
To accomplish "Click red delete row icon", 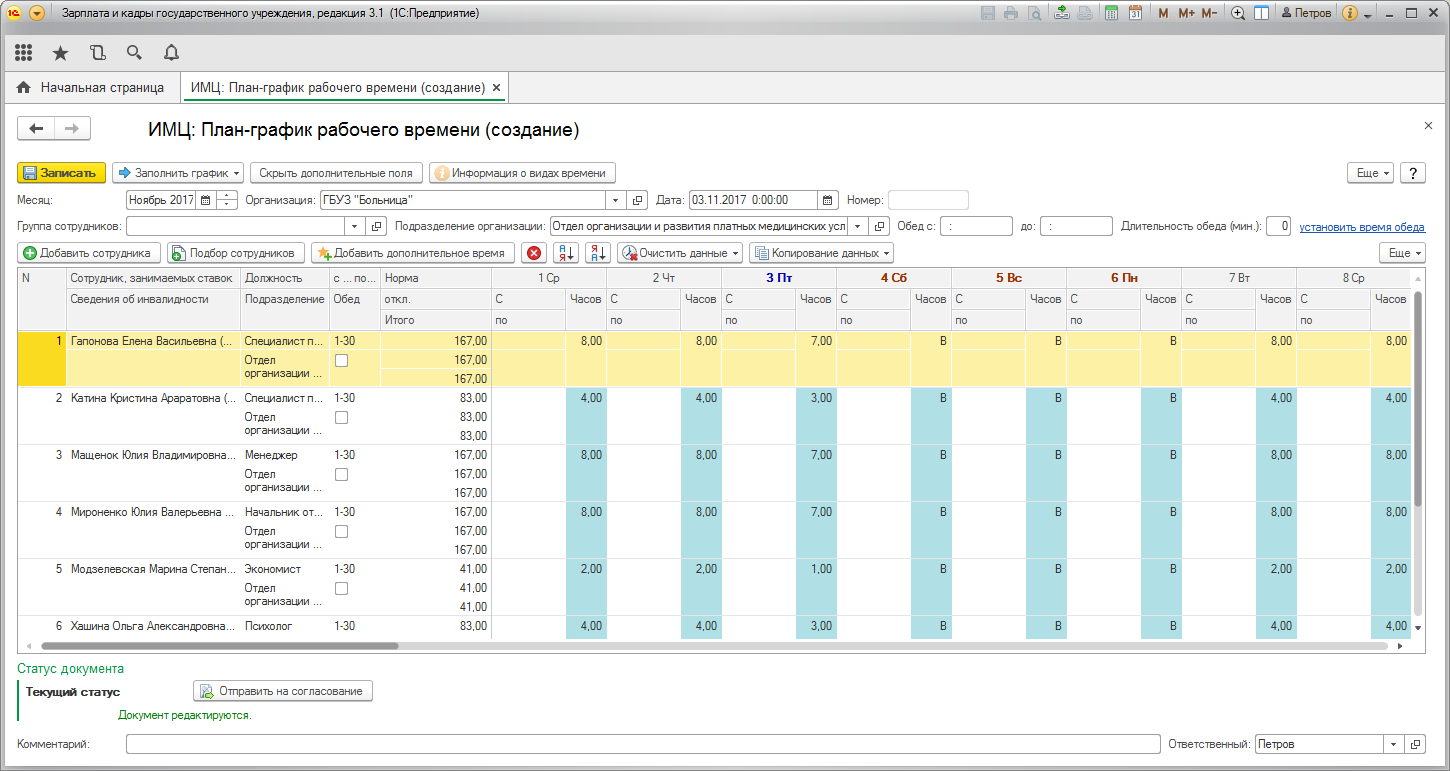I will click(535, 253).
